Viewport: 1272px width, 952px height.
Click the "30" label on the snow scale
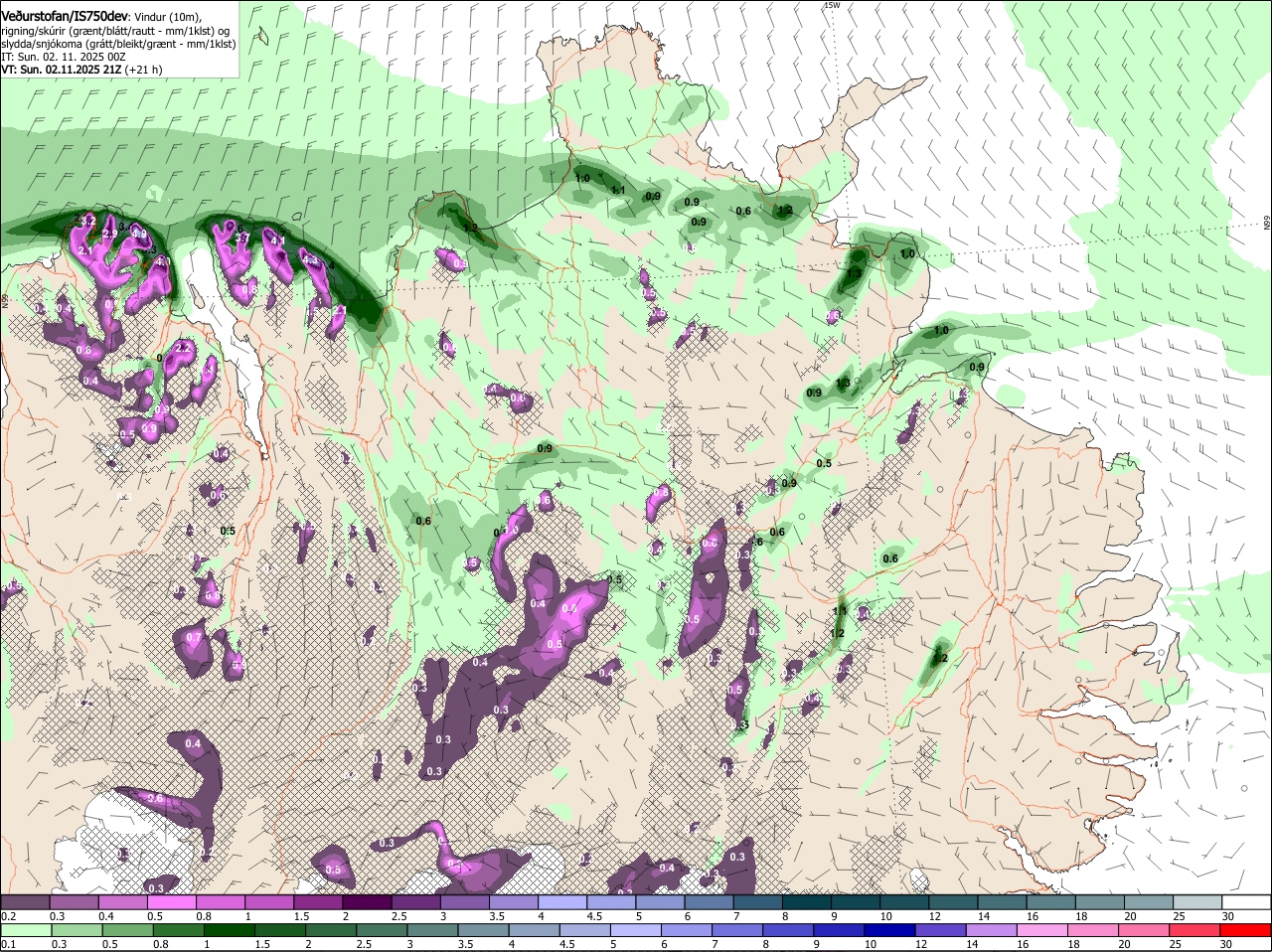pyautogui.click(x=1228, y=915)
